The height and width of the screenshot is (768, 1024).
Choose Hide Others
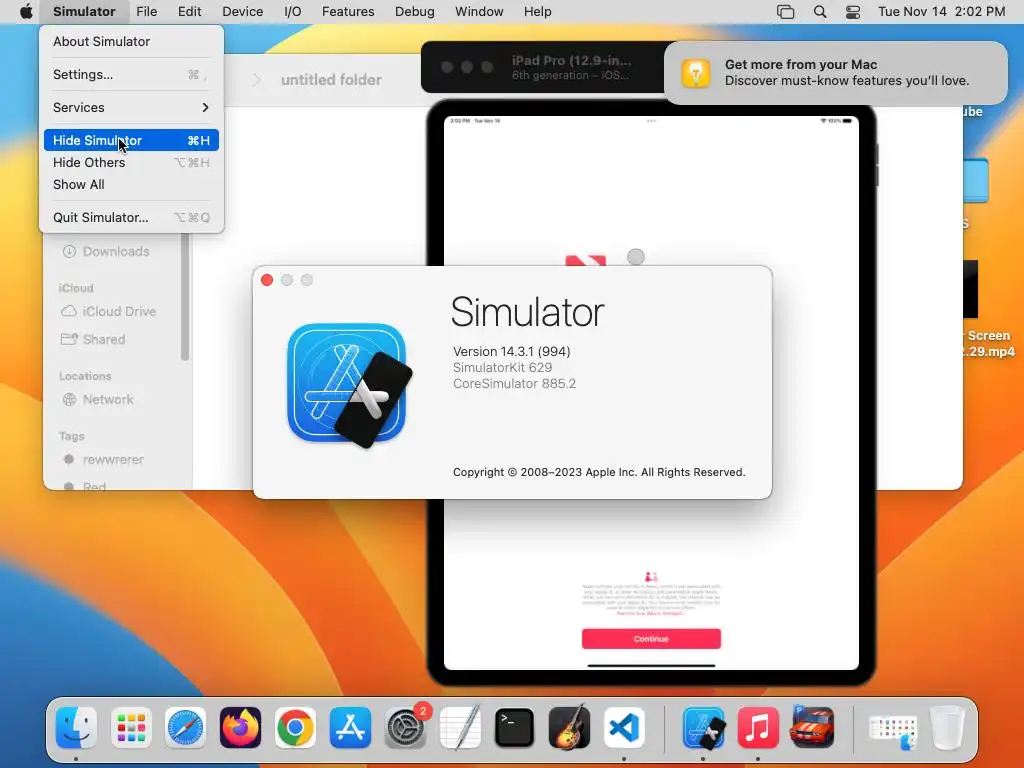pyautogui.click(x=131, y=163)
